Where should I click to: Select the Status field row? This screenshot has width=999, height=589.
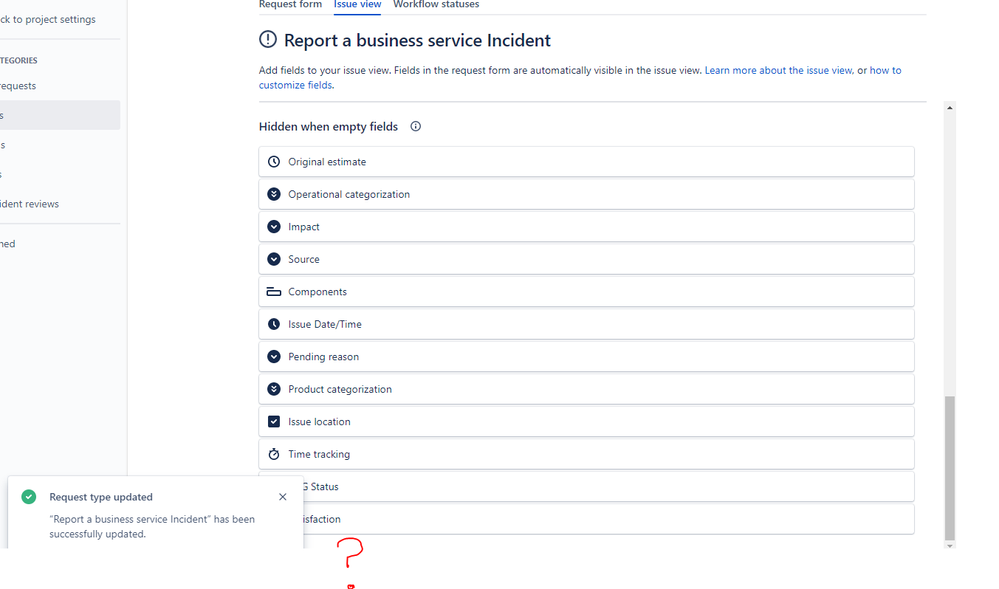[x=586, y=487]
